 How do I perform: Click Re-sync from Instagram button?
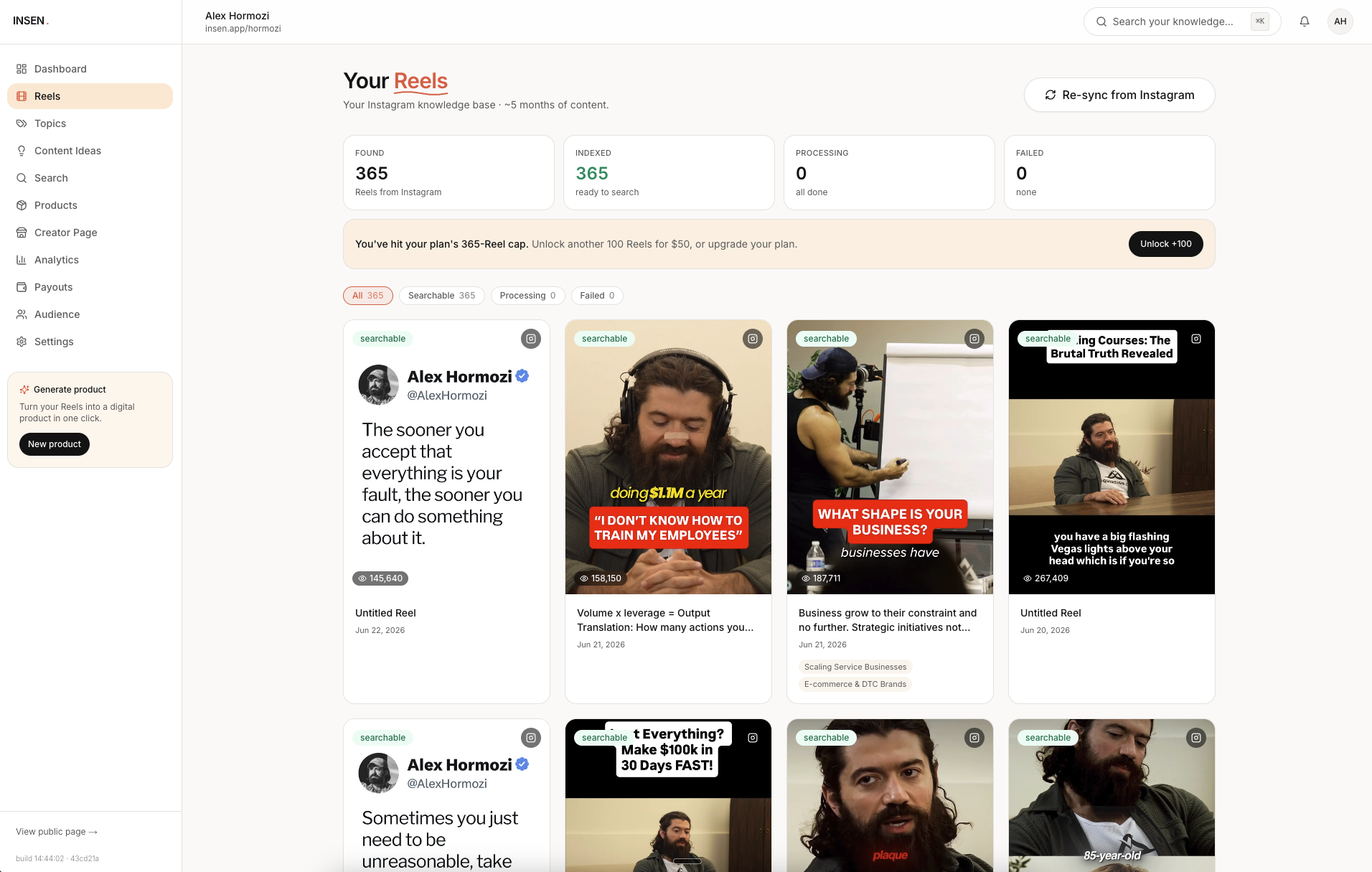pos(1119,95)
